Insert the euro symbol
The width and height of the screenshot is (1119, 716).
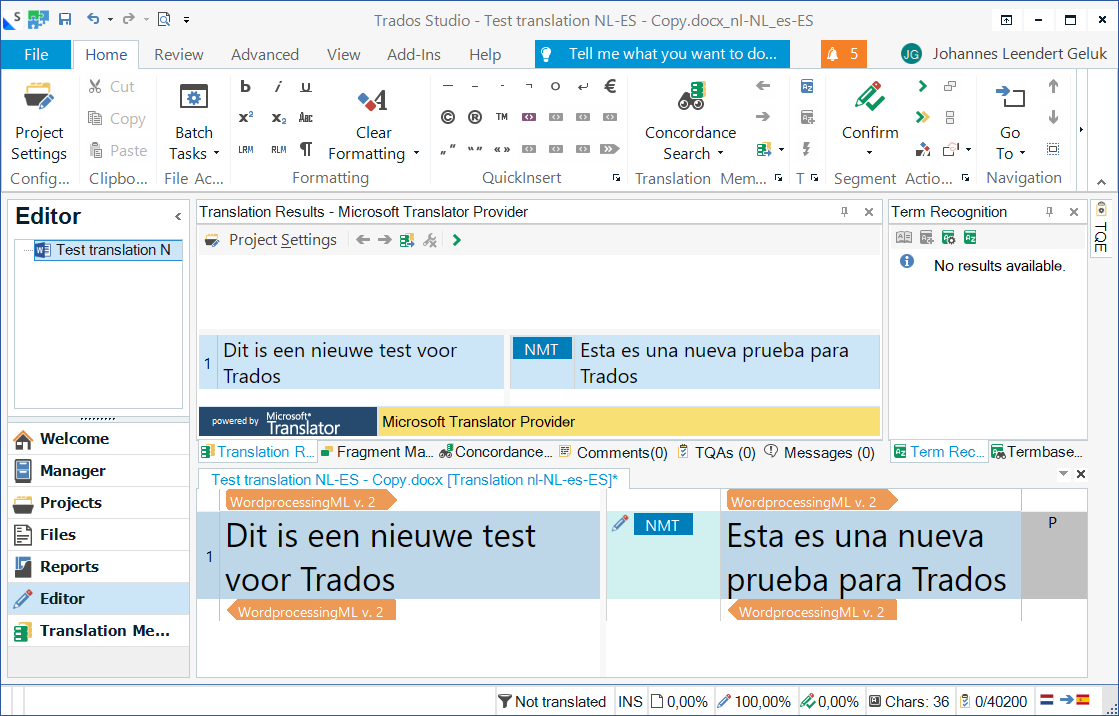pos(610,86)
